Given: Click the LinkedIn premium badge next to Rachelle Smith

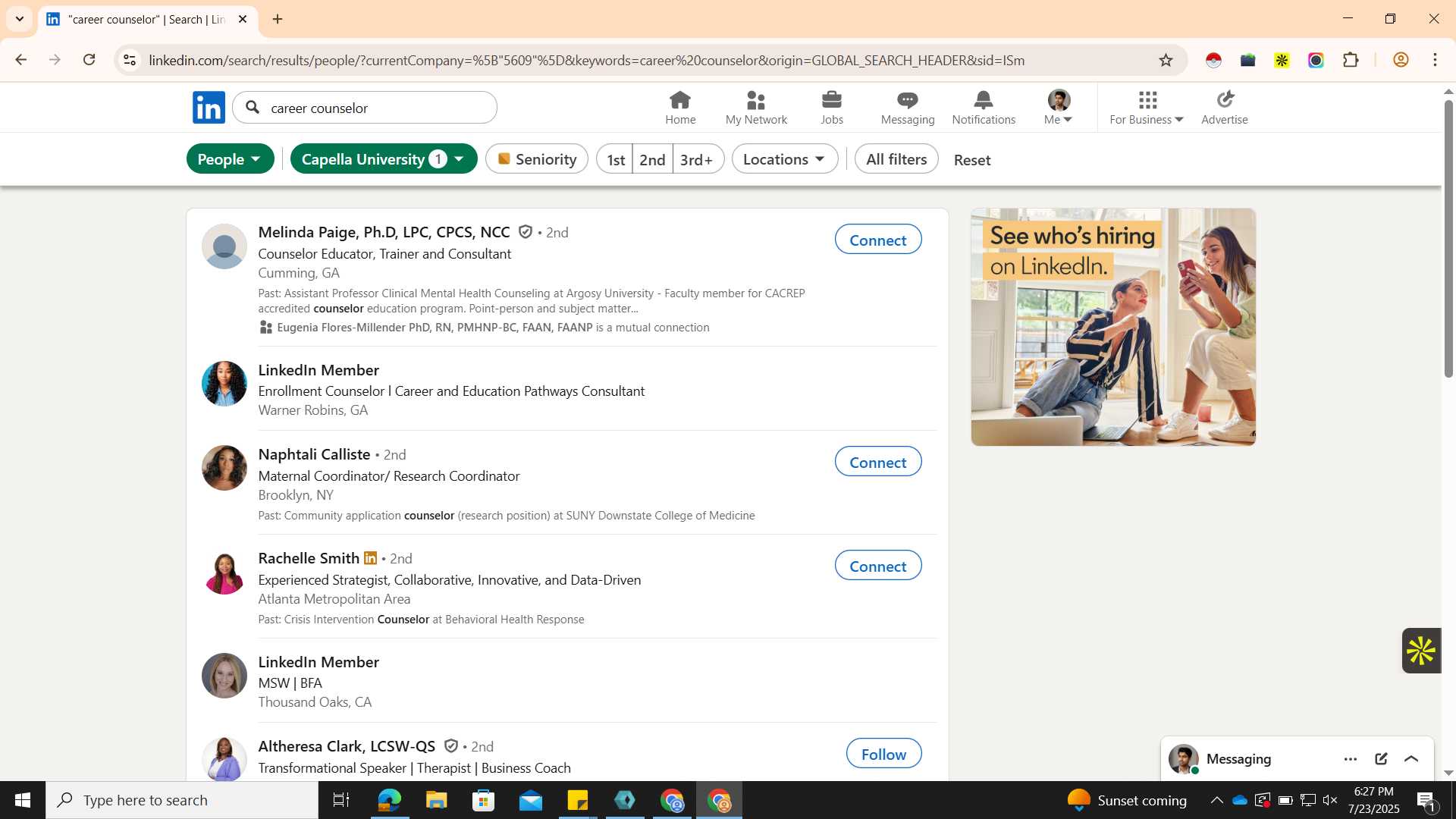Looking at the screenshot, I should pyautogui.click(x=370, y=558).
